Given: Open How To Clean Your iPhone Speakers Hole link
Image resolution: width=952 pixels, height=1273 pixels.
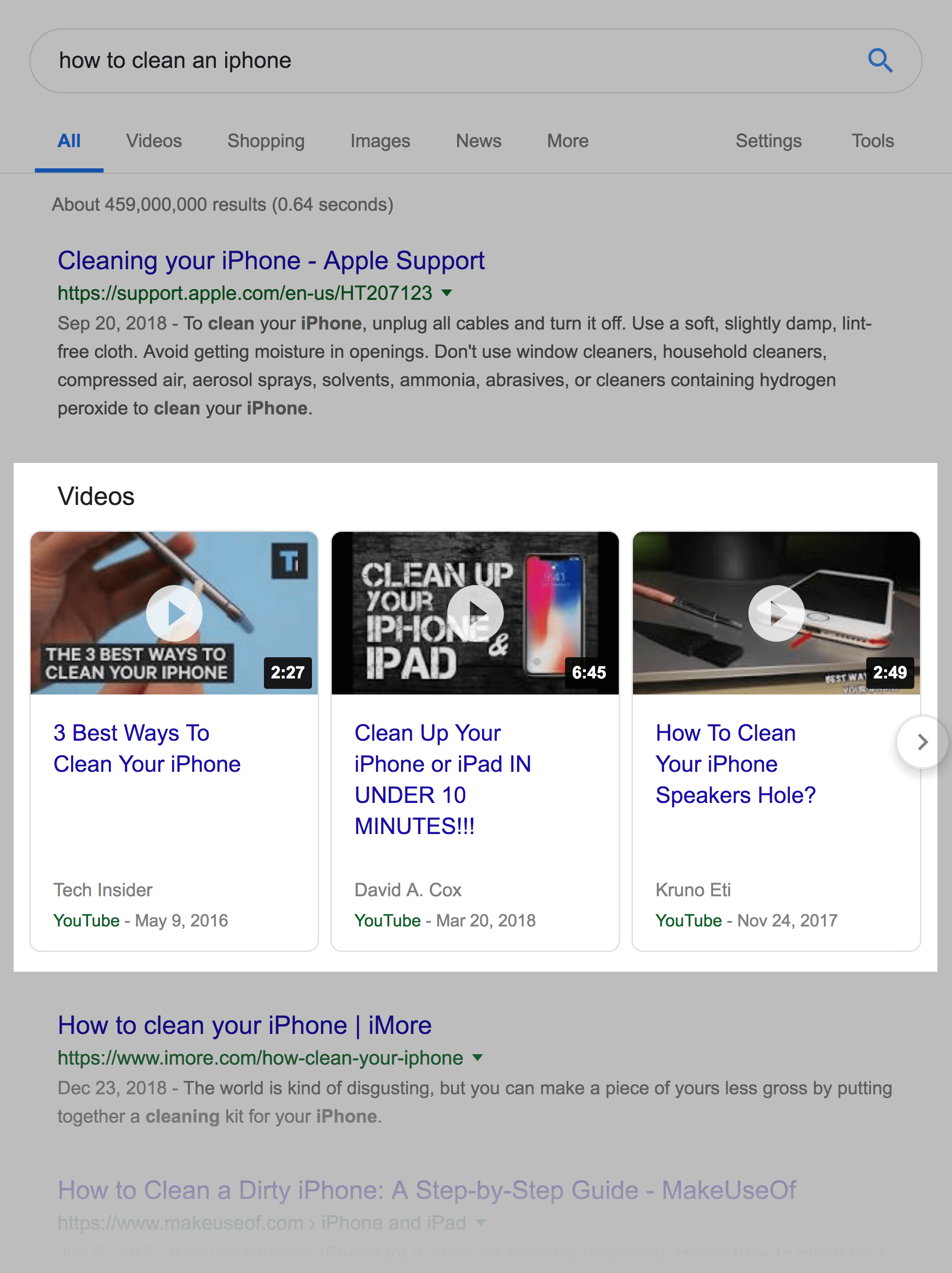Looking at the screenshot, I should (x=736, y=764).
